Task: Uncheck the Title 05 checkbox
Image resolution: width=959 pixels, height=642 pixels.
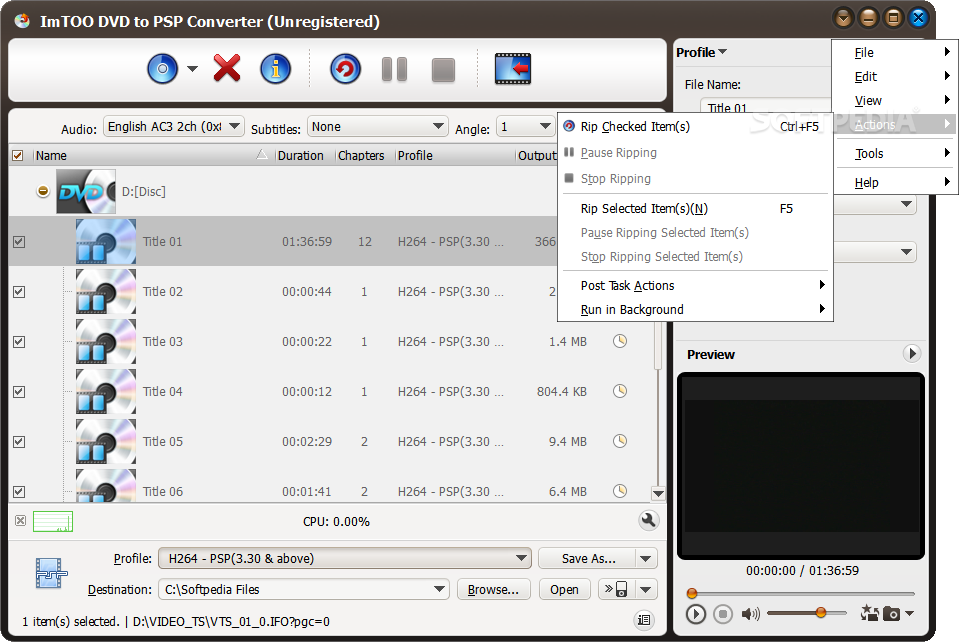Action: pyautogui.click(x=19, y=442)
